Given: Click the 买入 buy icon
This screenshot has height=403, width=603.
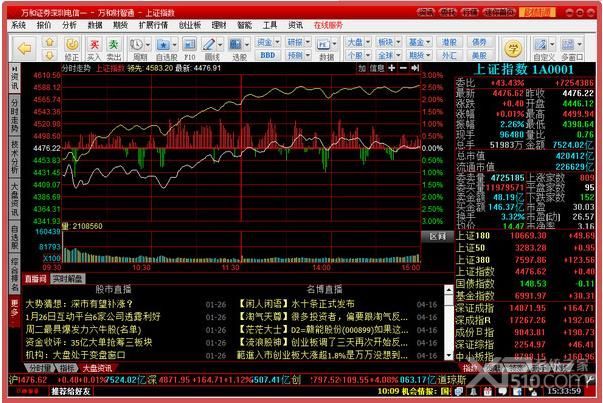Looking at the screenshot, I should tap(94, 45).
